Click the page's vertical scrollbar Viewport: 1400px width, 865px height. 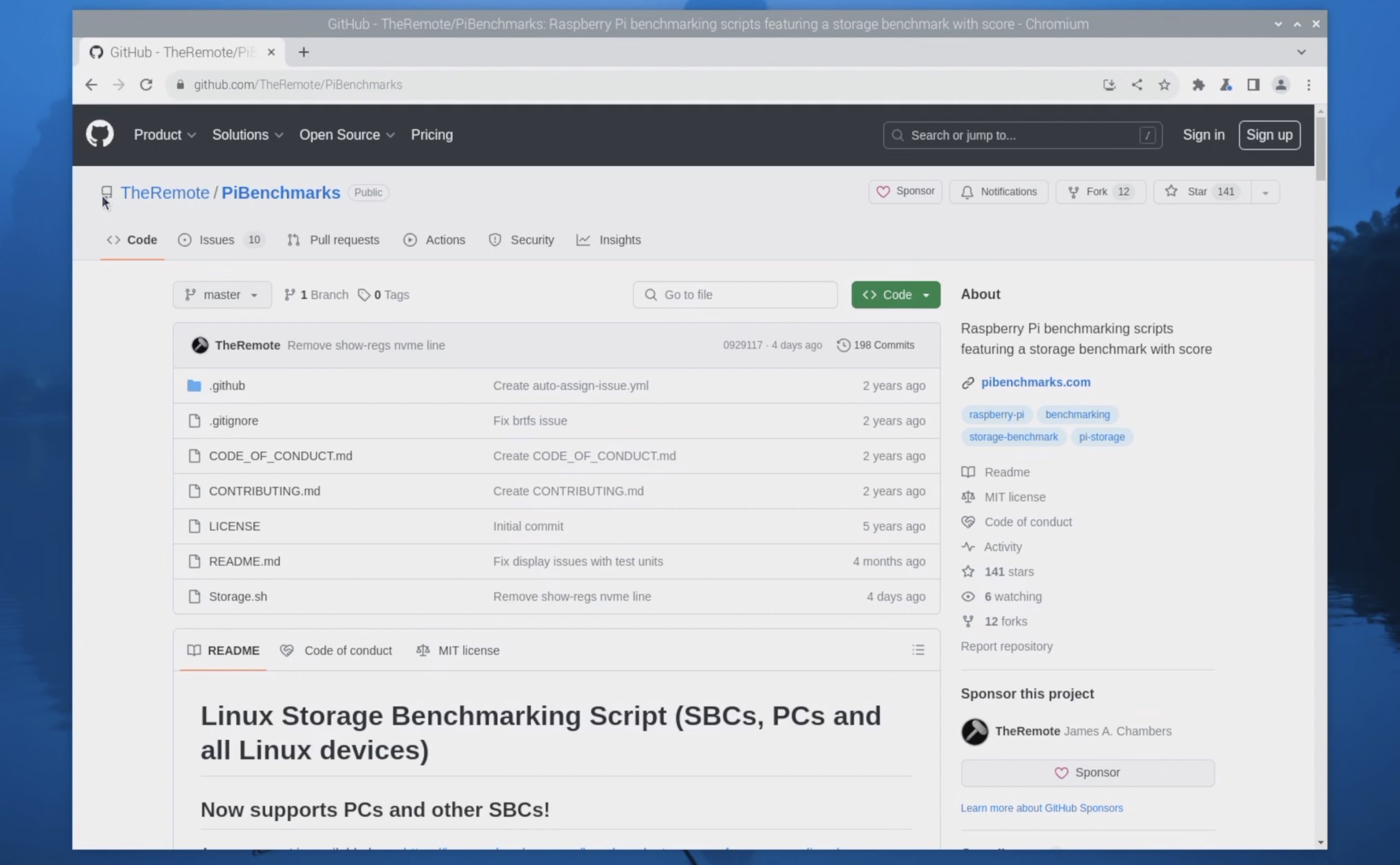click(1320, 149)
